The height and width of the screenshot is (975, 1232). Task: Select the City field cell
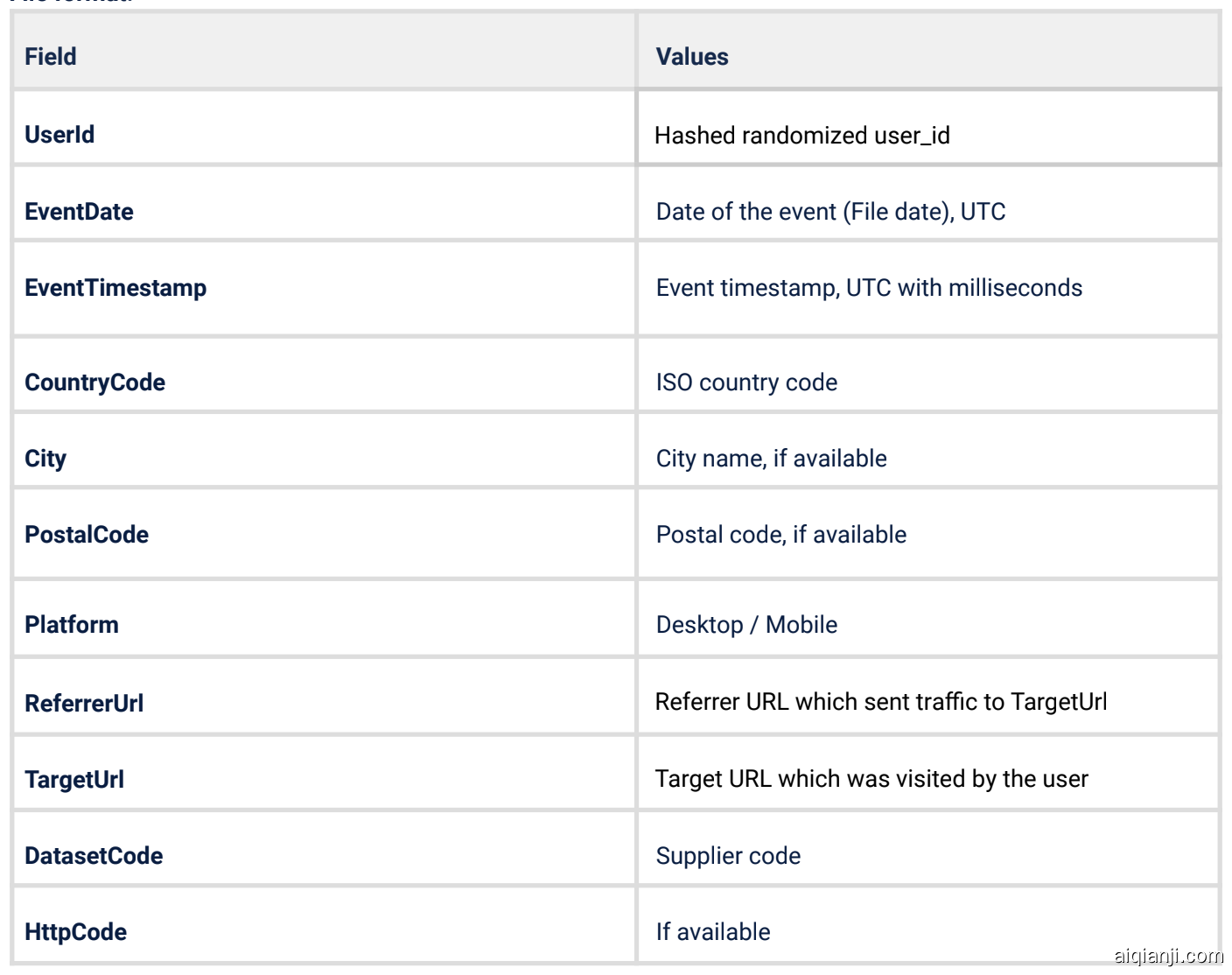click(x=45, y=459)
